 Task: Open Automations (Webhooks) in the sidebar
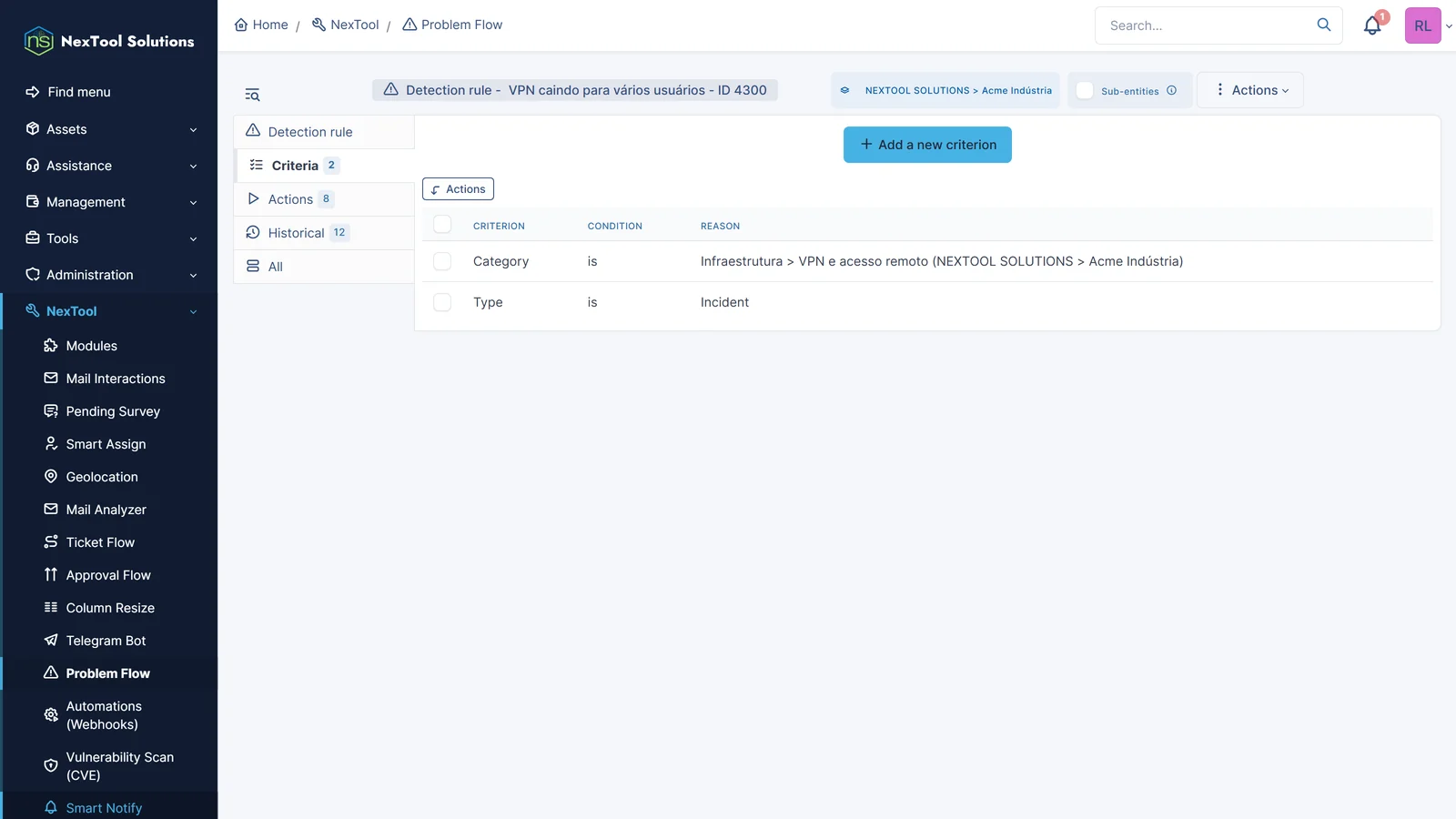point(104,715)
